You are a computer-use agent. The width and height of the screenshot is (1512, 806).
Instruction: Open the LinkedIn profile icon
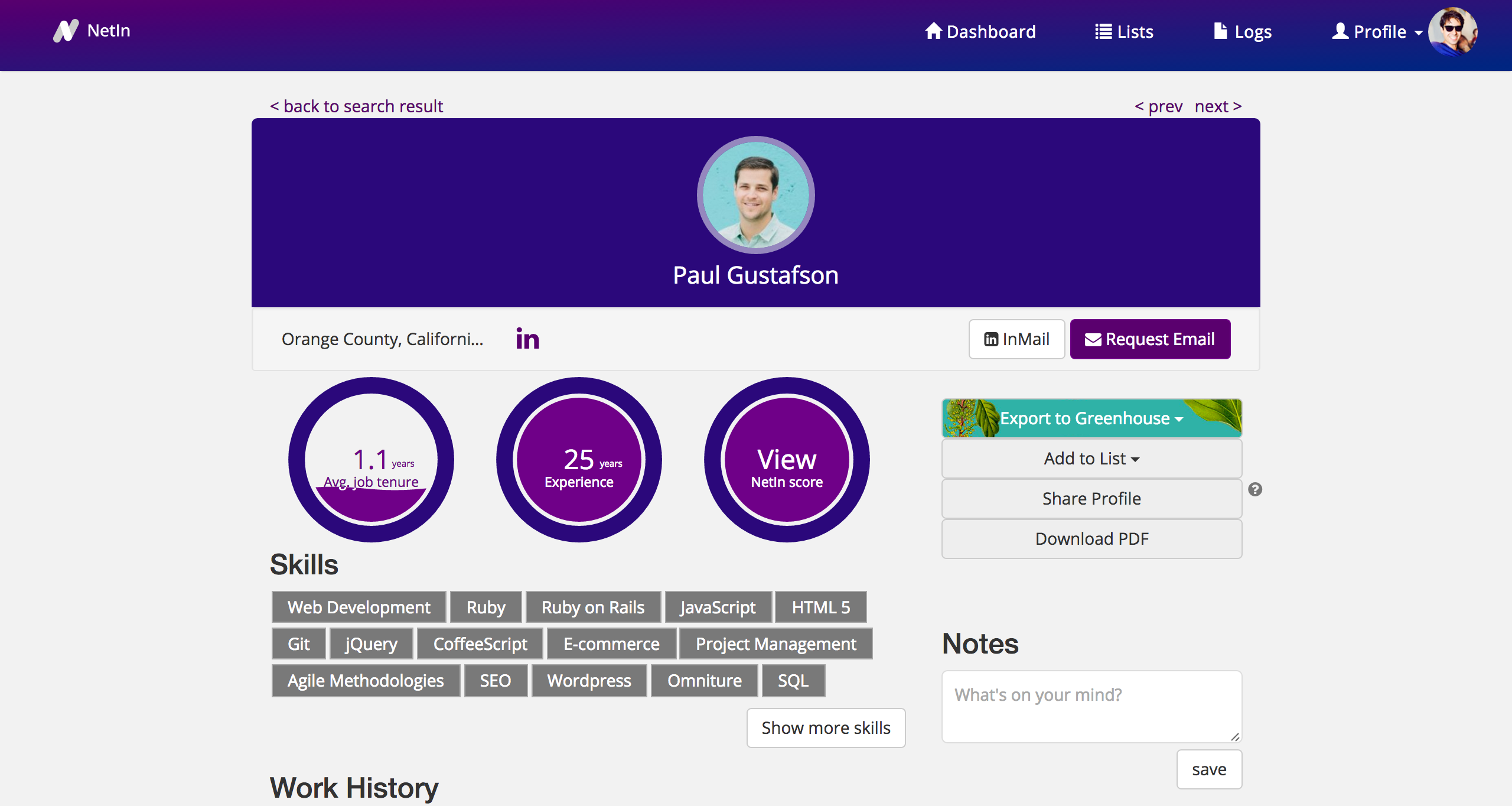pos(527,339)
